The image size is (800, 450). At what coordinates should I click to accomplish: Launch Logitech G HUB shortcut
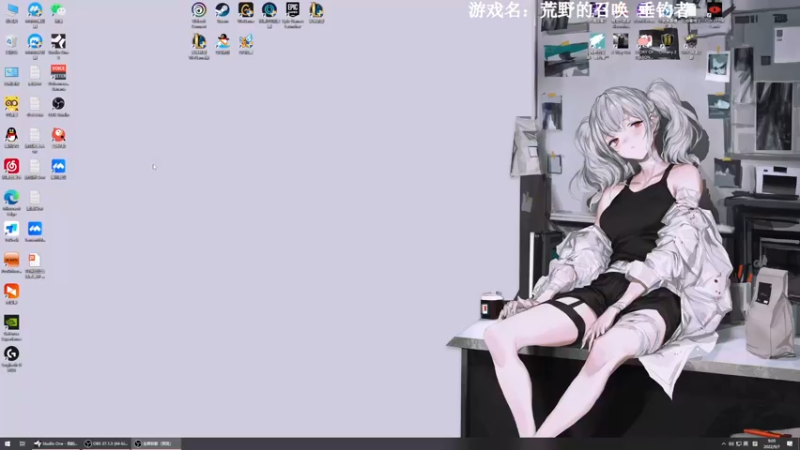(12, 359)
